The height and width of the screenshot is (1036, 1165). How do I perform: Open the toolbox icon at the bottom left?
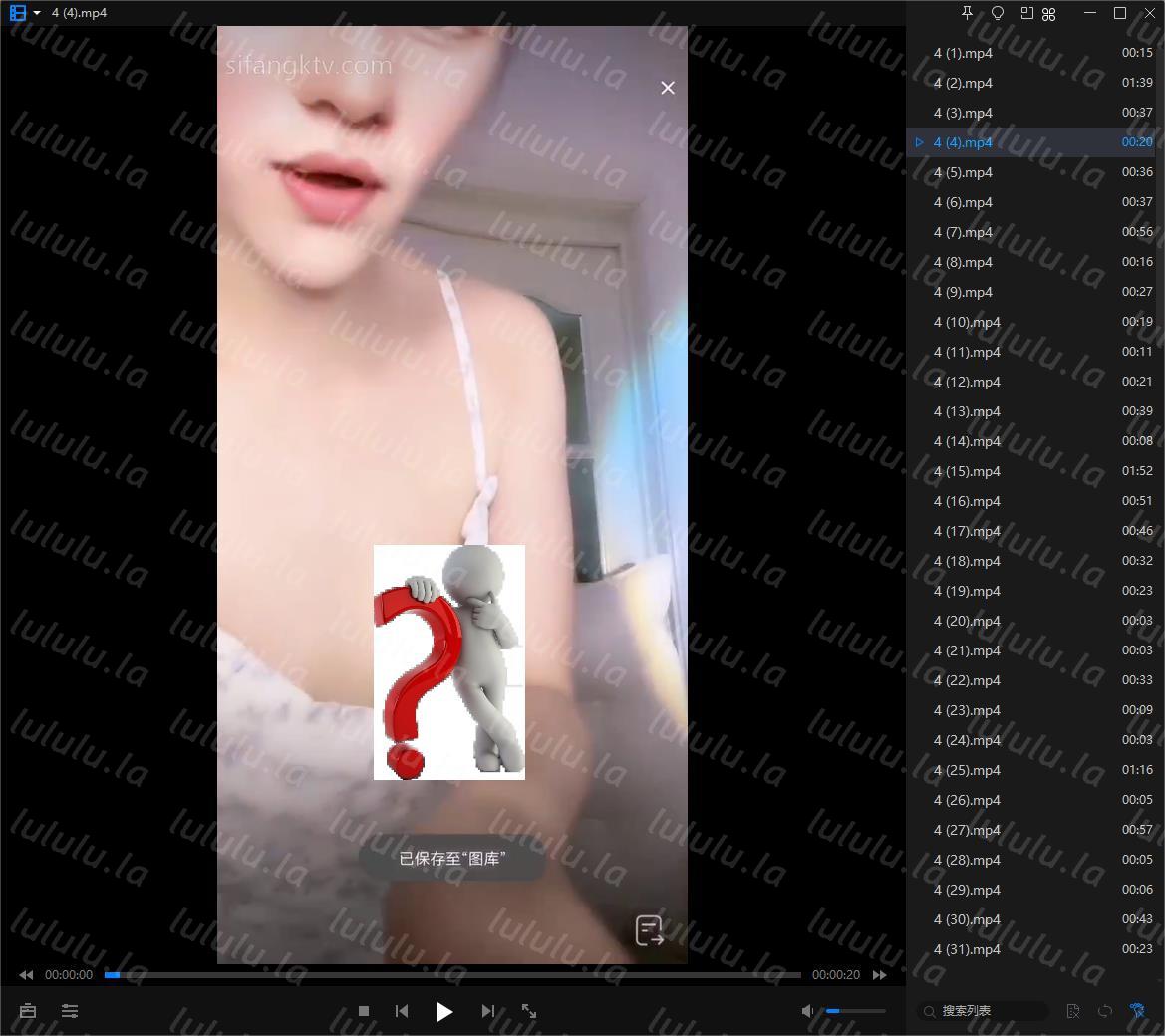28,1011
